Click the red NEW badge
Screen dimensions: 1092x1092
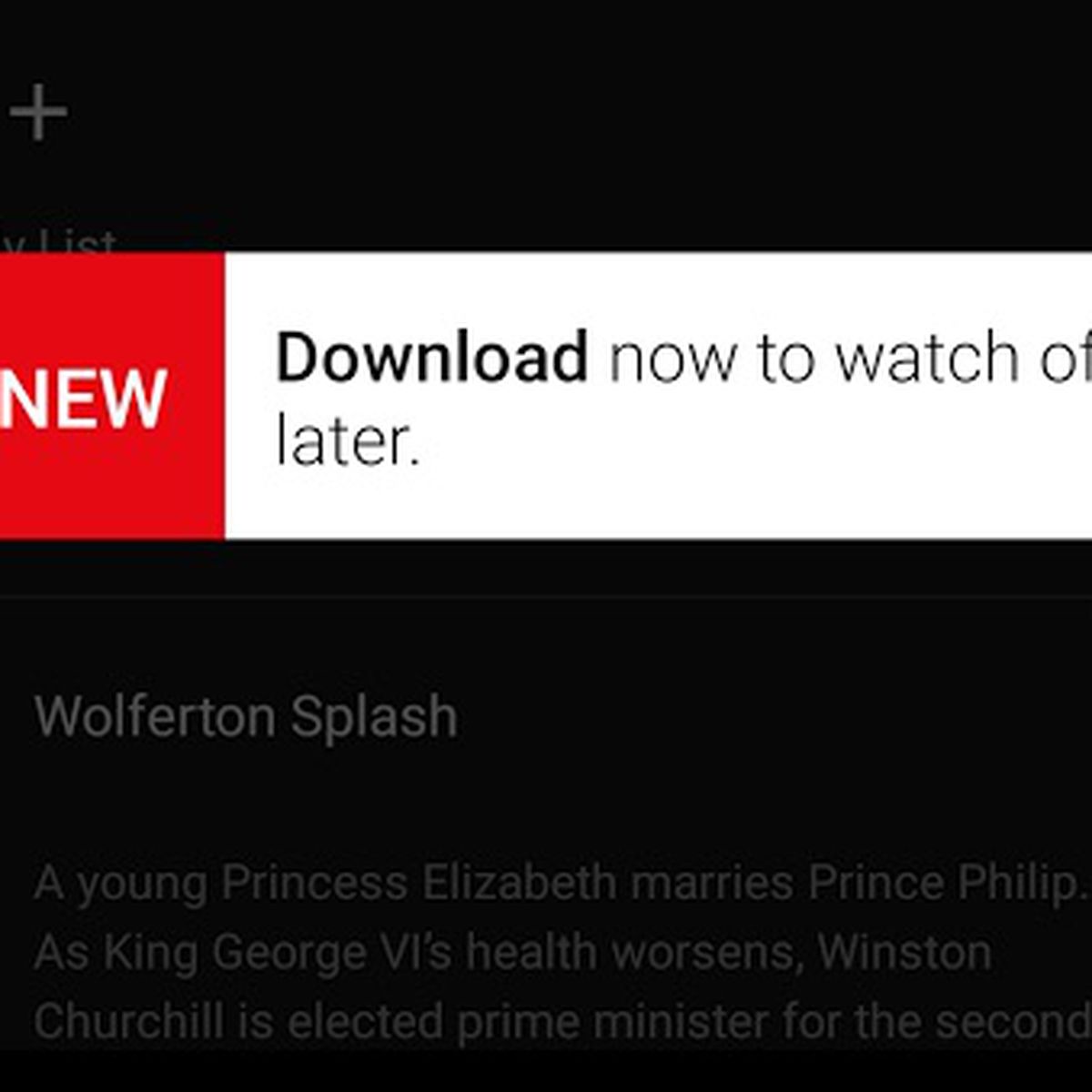pyautogui.click(x=112, y=396)
